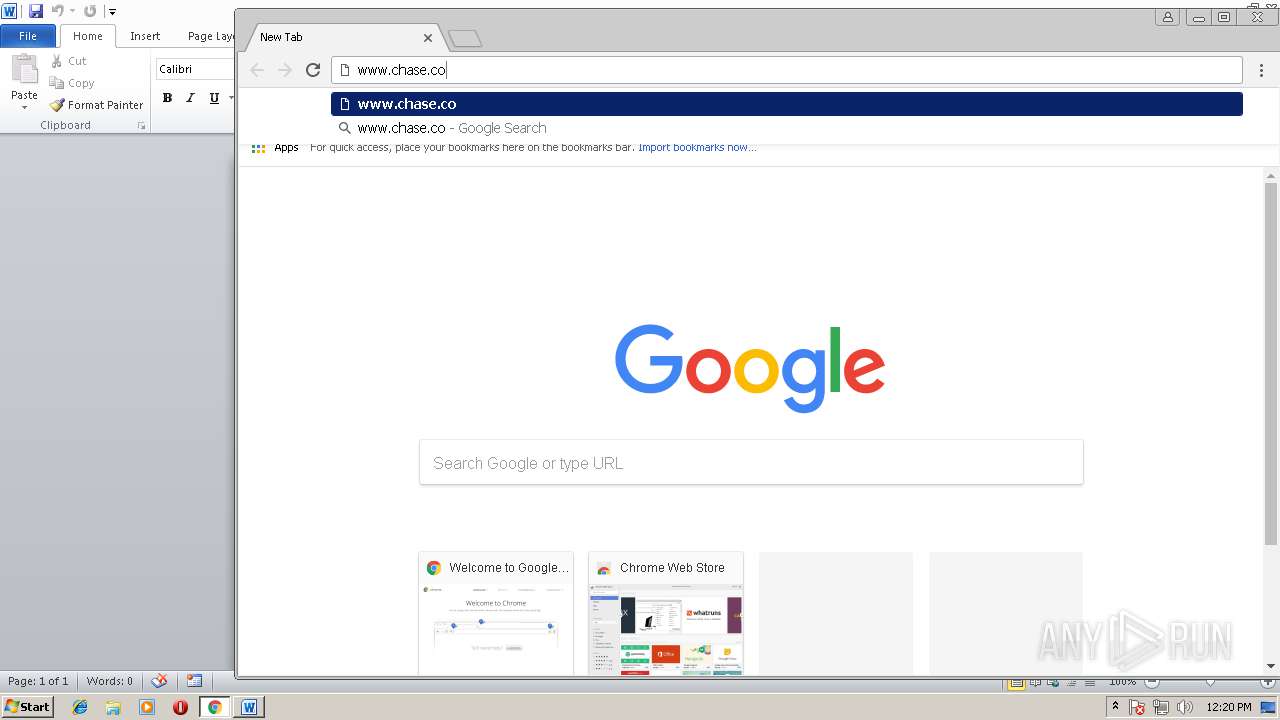Toggle Underline formatting in Word

(x=214, y=98)
